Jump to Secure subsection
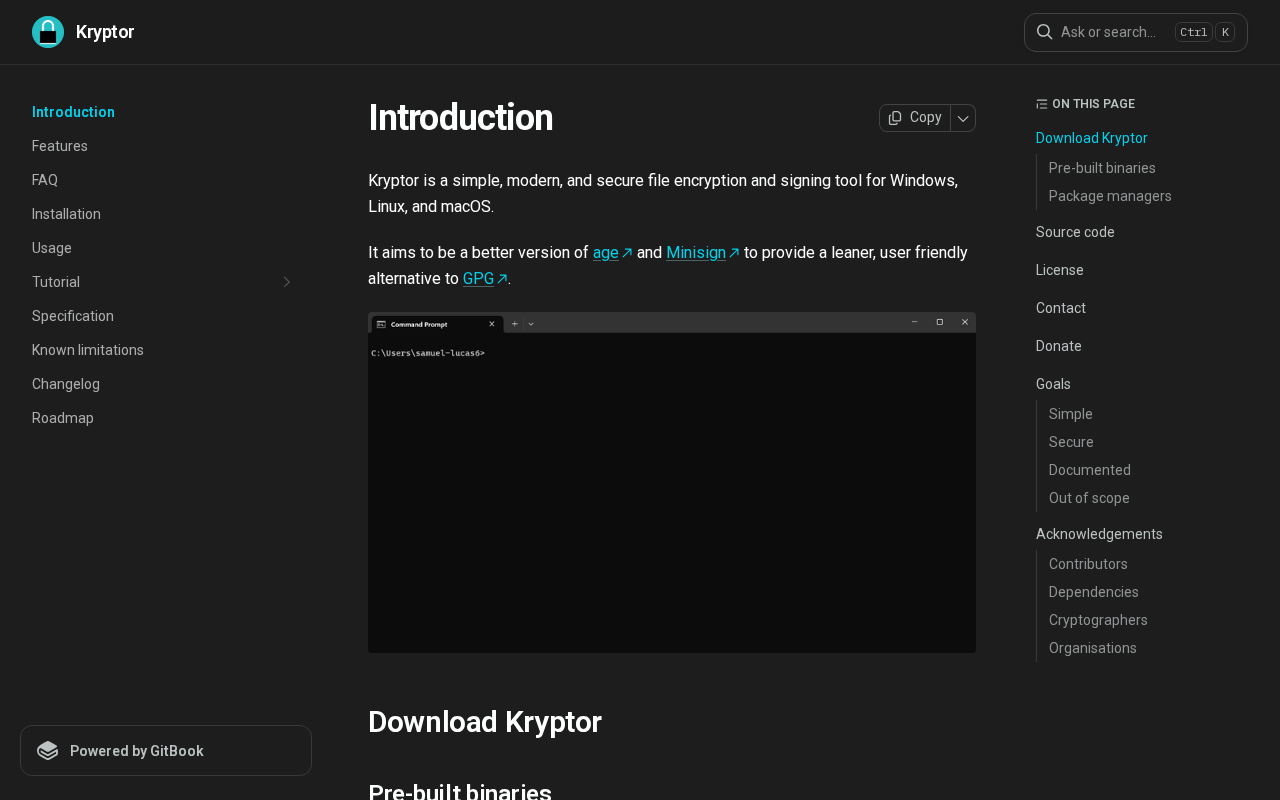This screenshot has width=1280, height=800. tap(1071, 442)
